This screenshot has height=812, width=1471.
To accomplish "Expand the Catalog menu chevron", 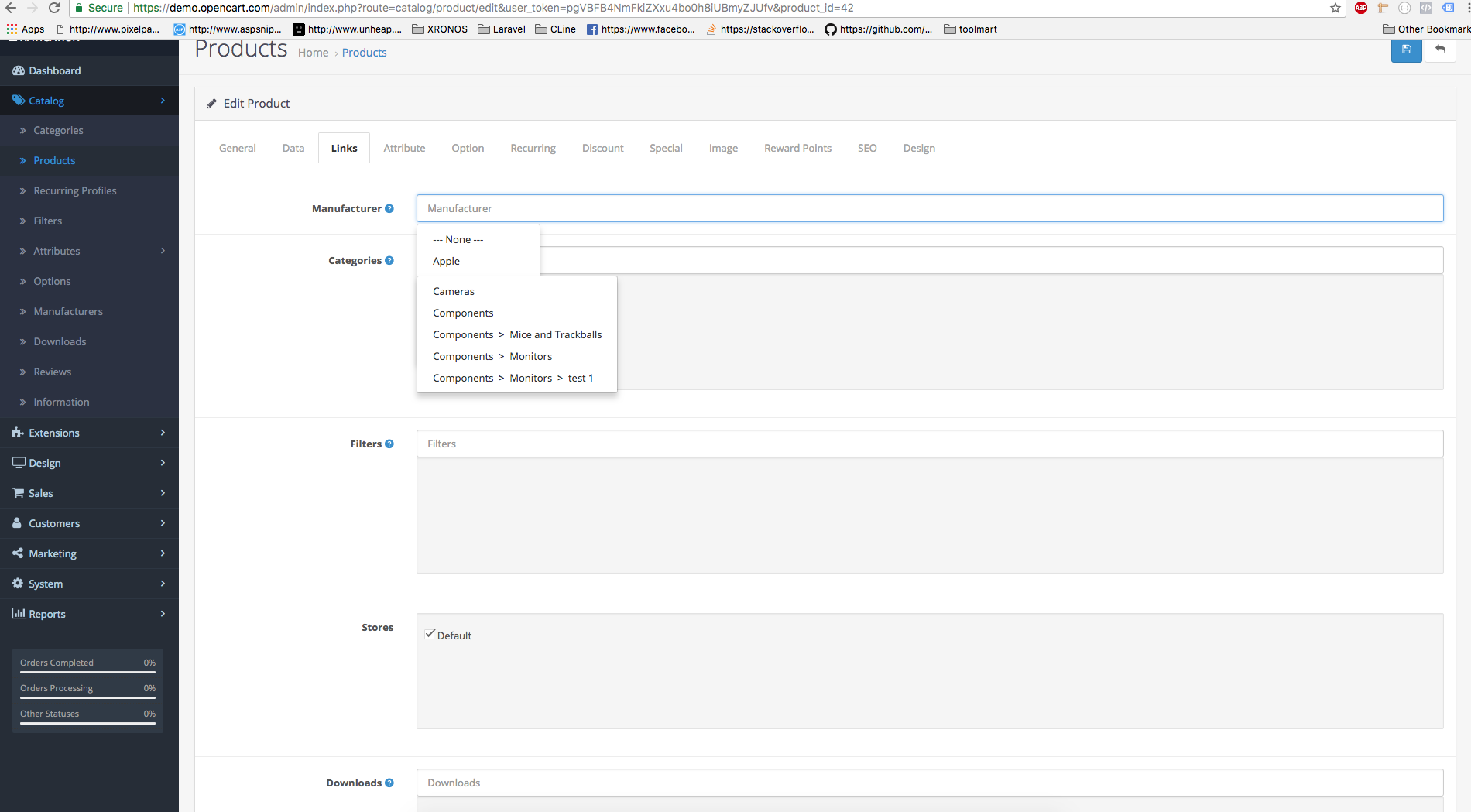I will pyautogui.click(x=163, y=101).
